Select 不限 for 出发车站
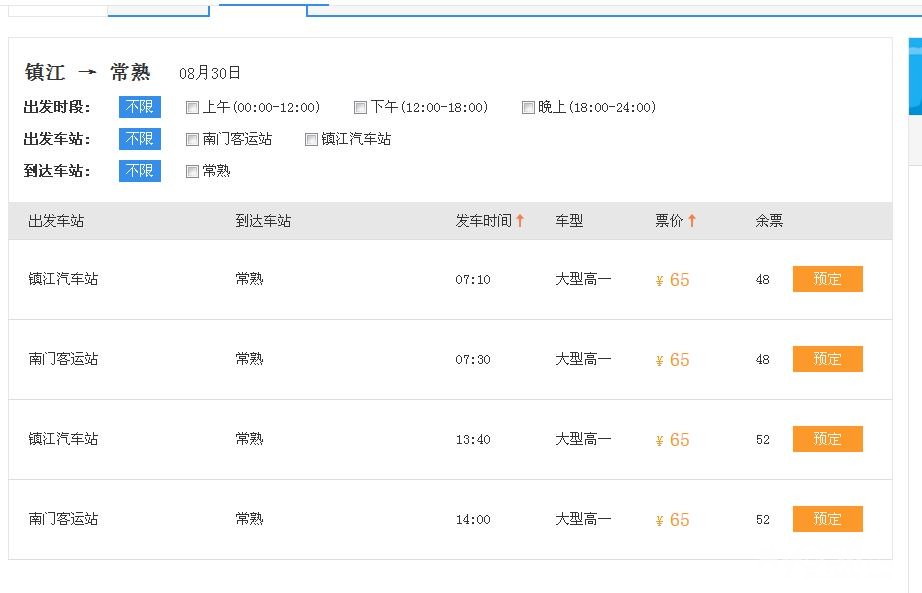 click(140, 139)
